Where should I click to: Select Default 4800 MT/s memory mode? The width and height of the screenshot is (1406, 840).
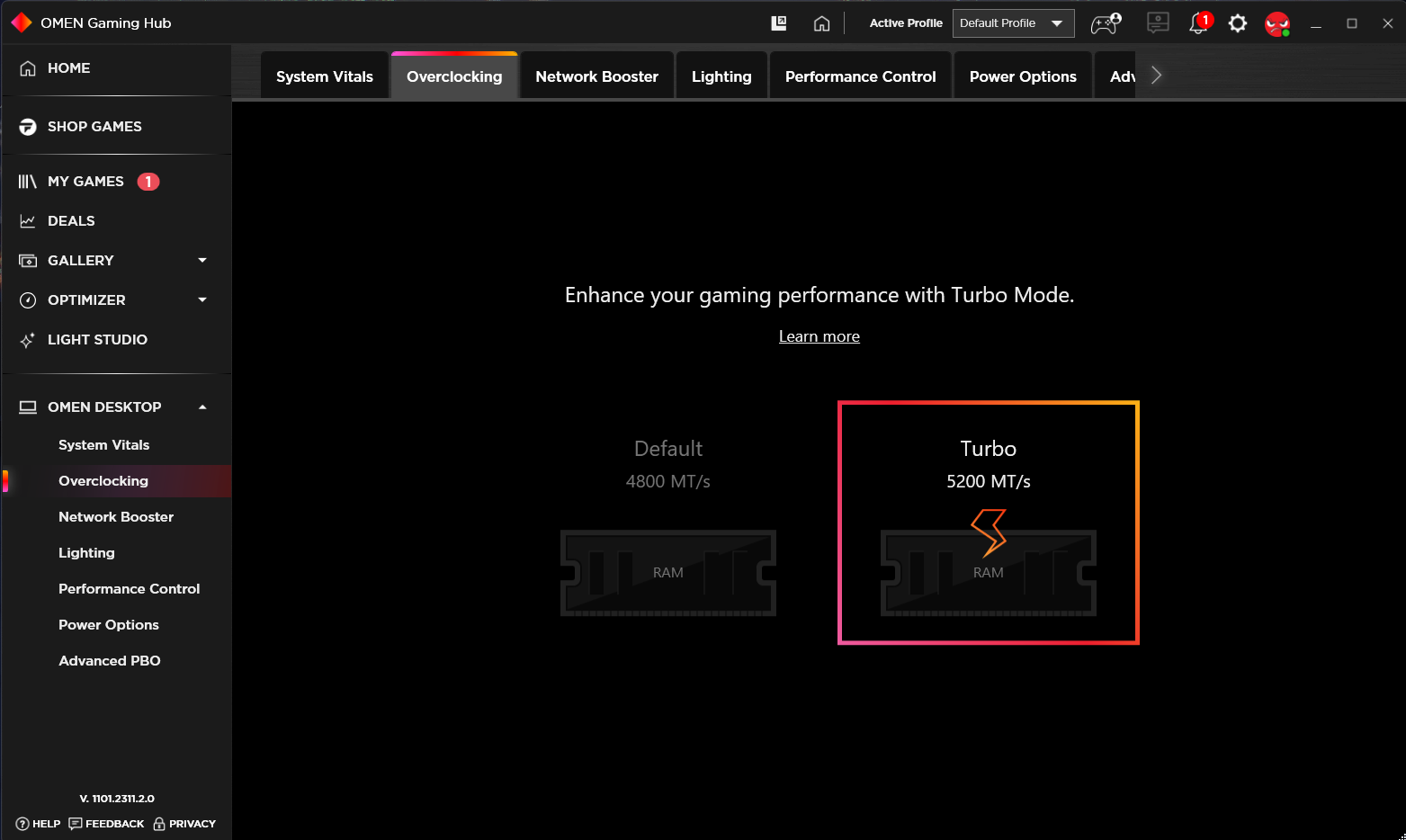point(668,523)
